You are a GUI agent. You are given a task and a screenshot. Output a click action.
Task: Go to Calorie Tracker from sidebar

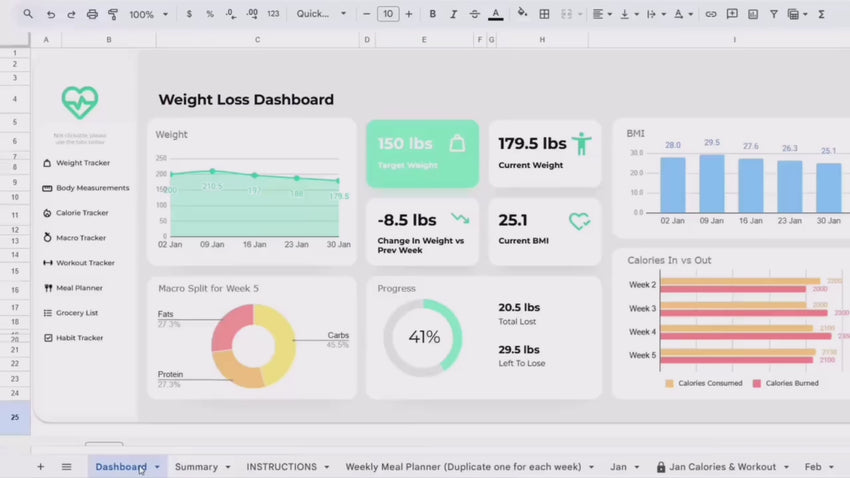[82, 213]
